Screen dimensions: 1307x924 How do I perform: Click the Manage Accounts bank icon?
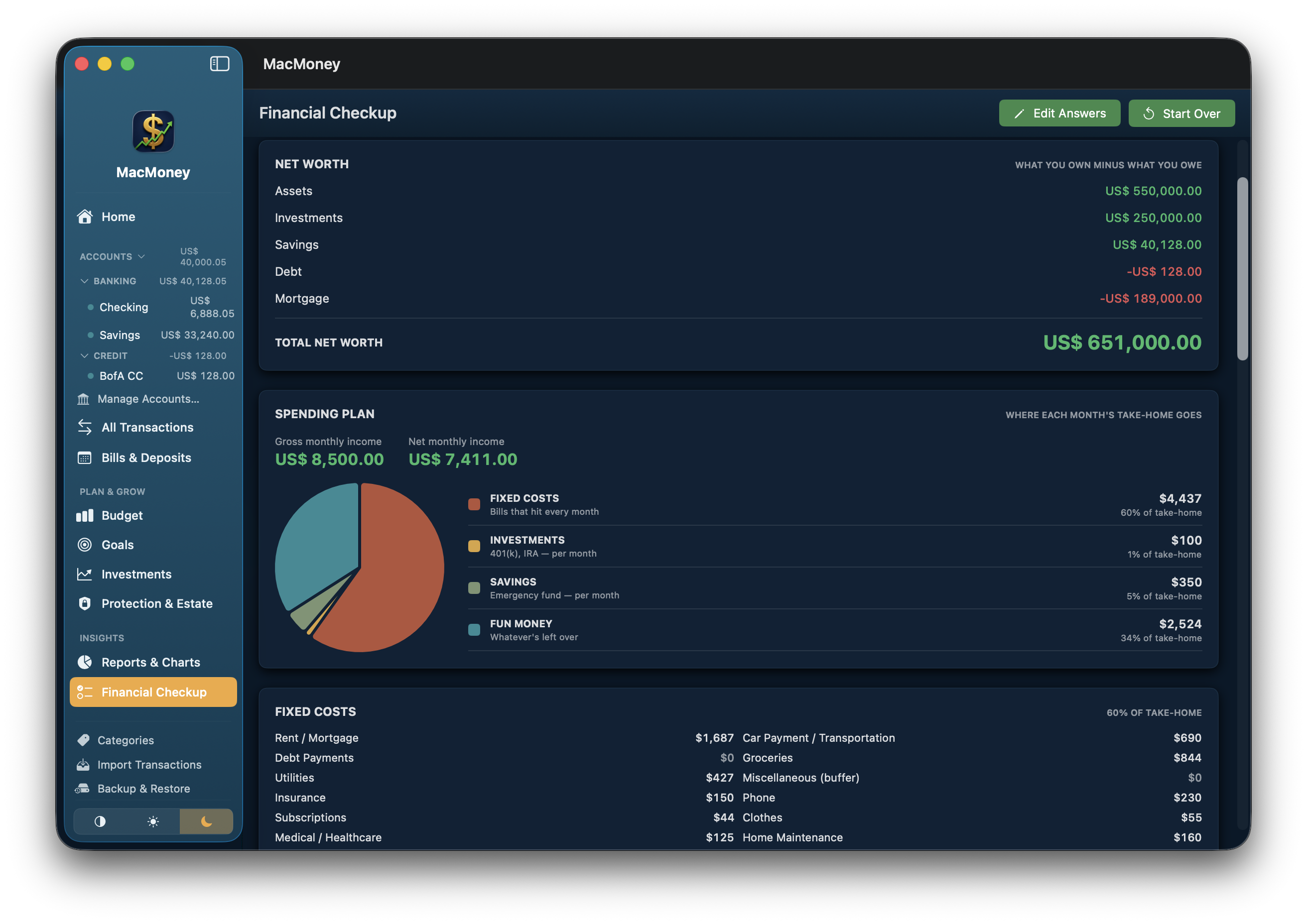(83, 399)
